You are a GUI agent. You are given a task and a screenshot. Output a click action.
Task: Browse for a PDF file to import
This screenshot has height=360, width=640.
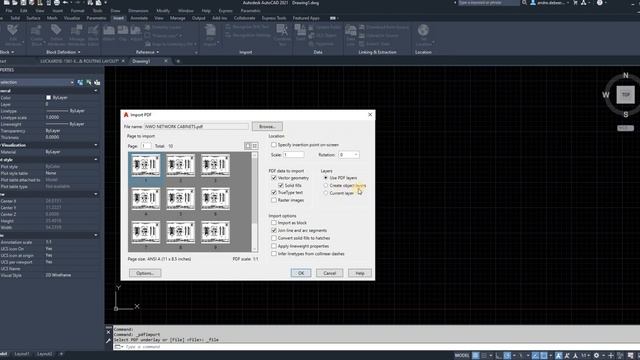(x=267, y=127)
